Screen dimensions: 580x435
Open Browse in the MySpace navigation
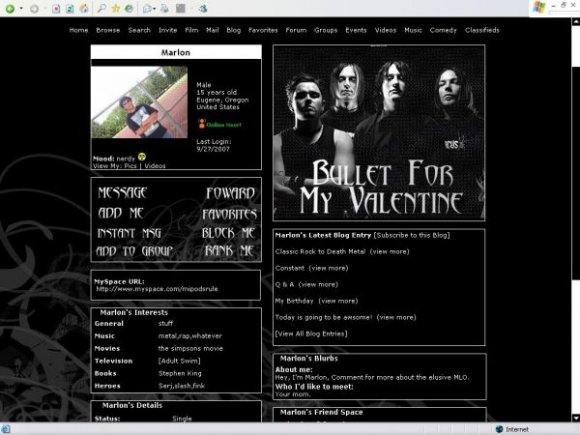tap(108, 30)
